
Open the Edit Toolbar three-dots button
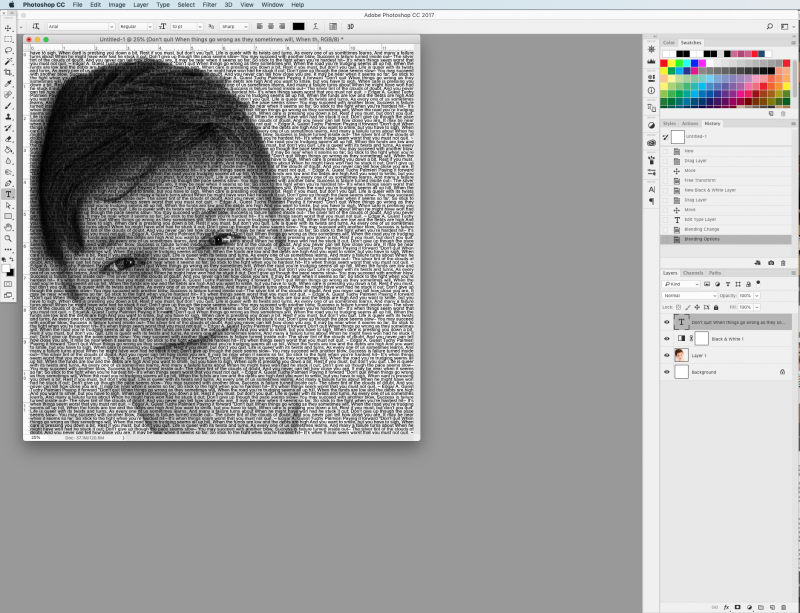click(x=8, y=250)
